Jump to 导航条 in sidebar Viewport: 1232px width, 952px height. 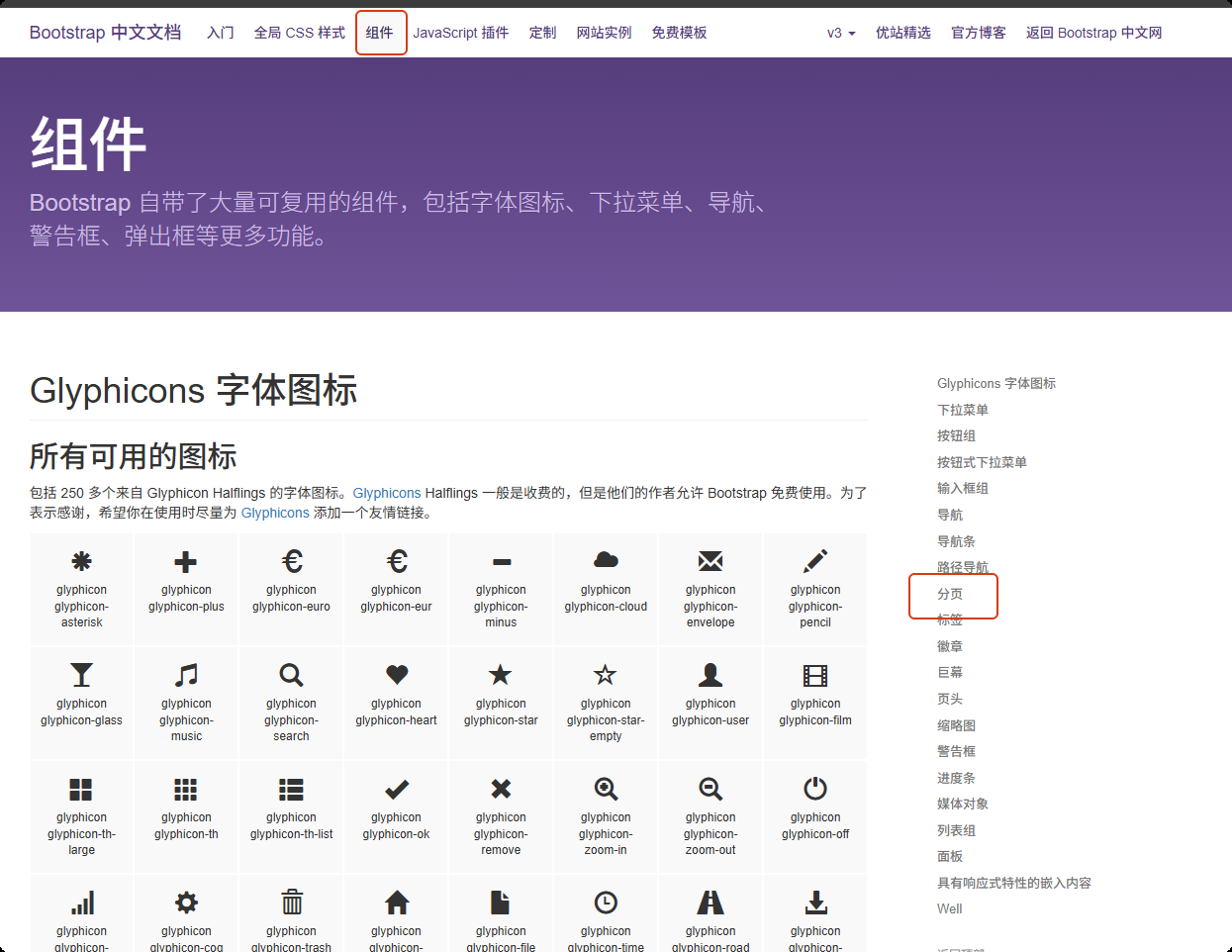coord(957,541)
